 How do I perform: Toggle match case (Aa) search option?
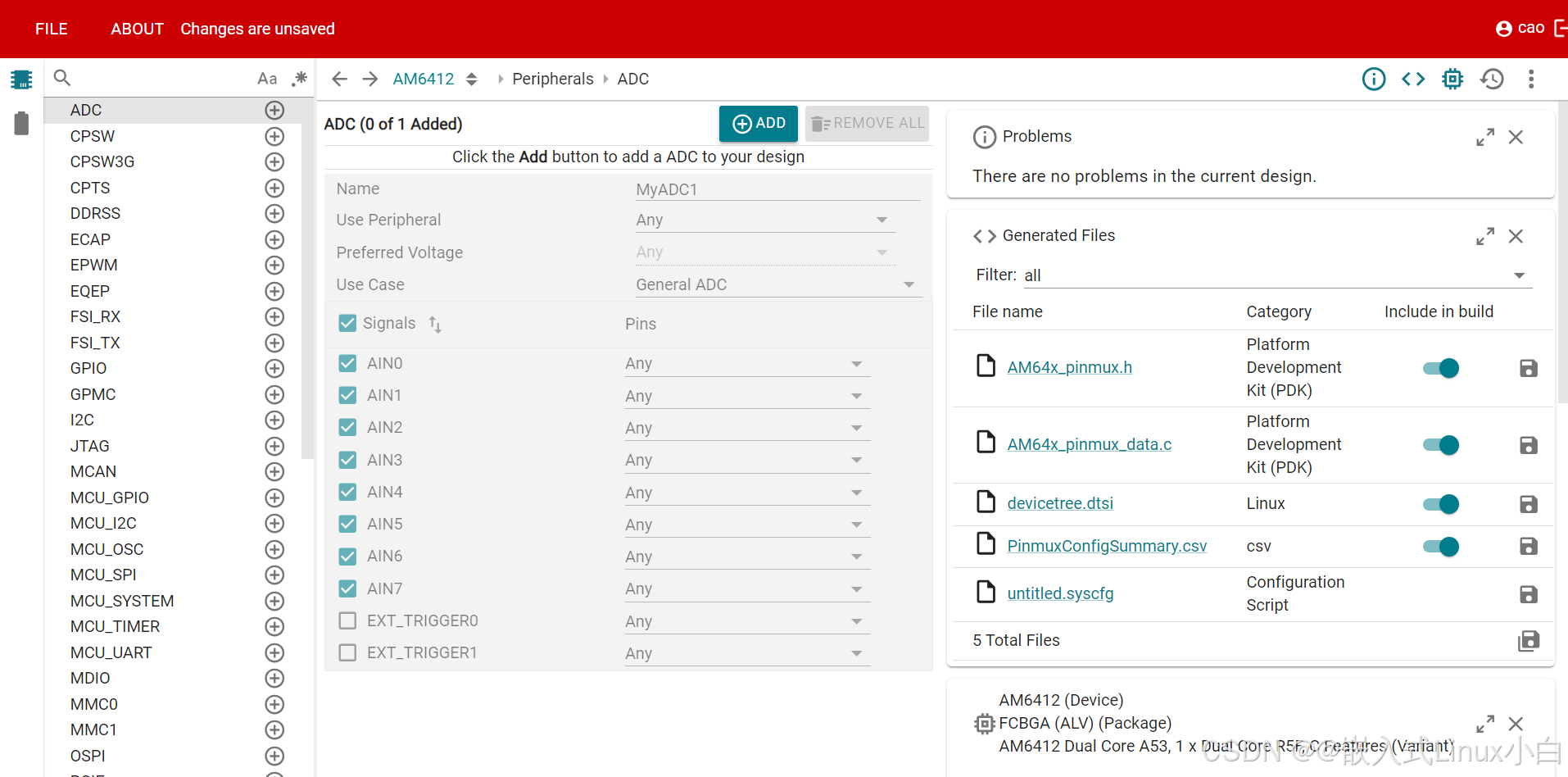pos(267,79)
